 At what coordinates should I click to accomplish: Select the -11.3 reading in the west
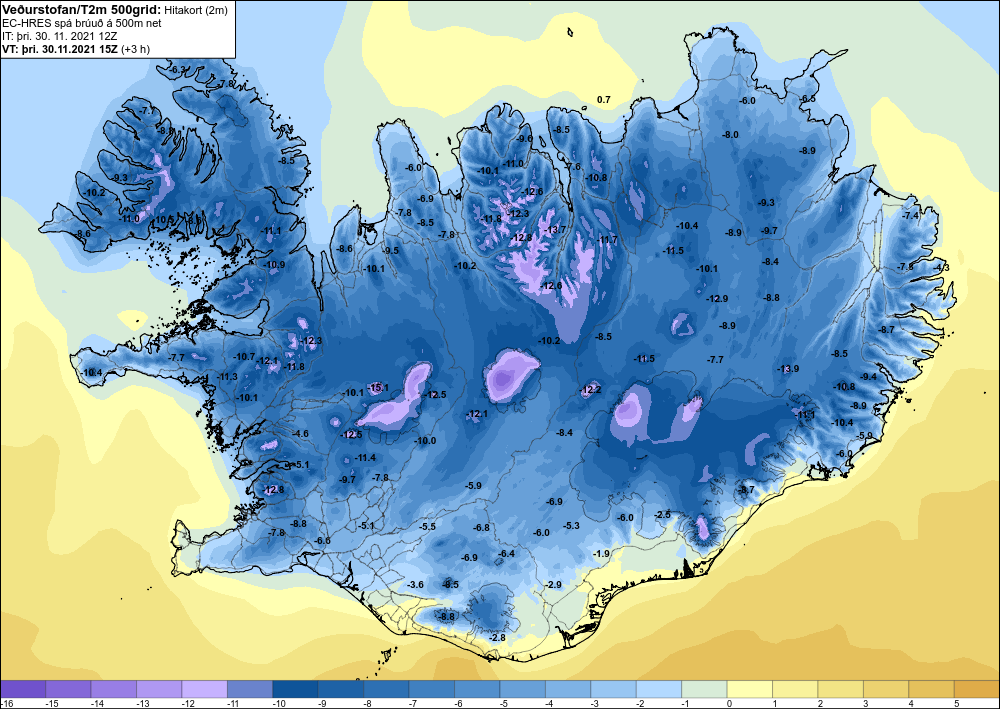pos(227,377)
